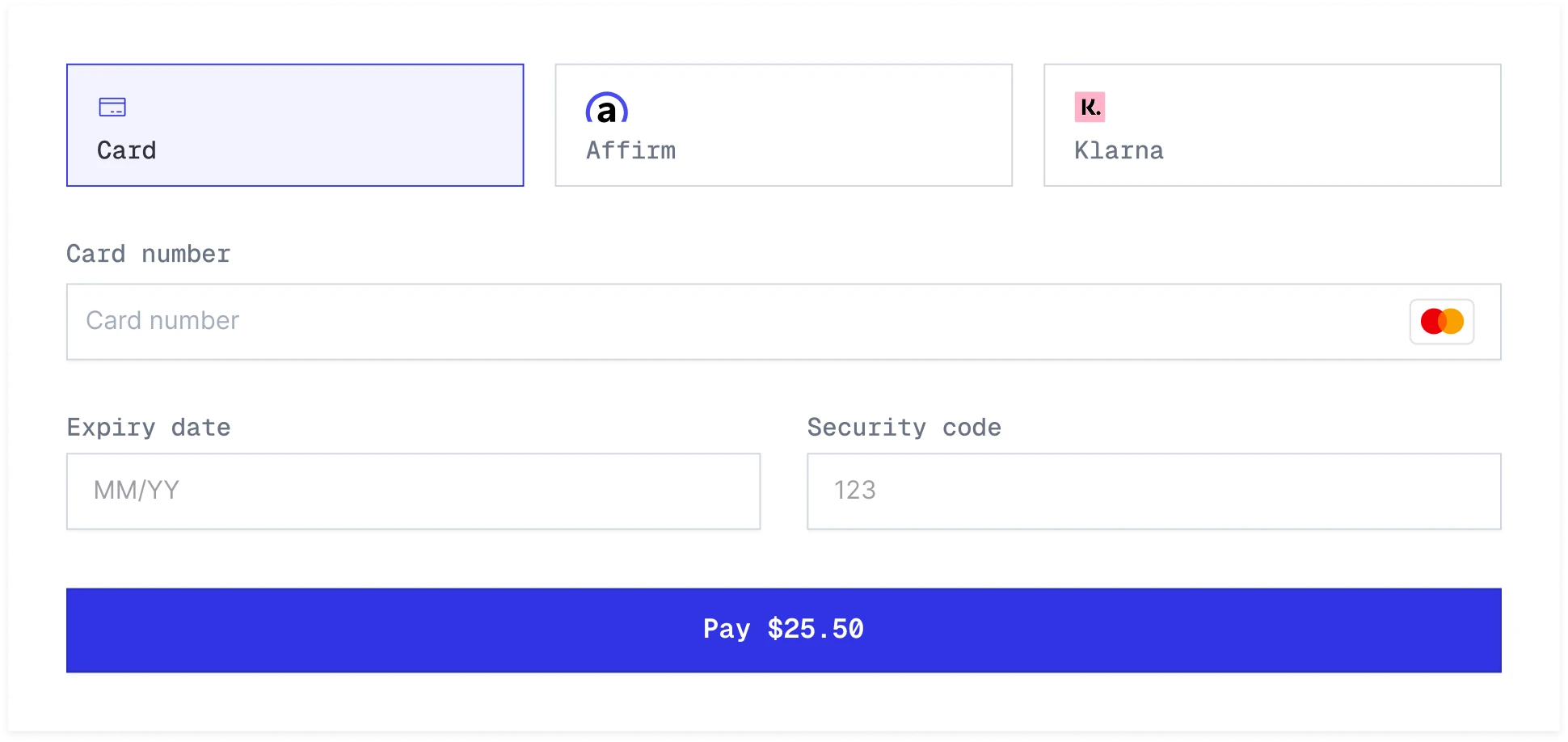This screenshot has height=742, width=1568.
Task: Select the Card payment method tab
Action: click(295, 125)
